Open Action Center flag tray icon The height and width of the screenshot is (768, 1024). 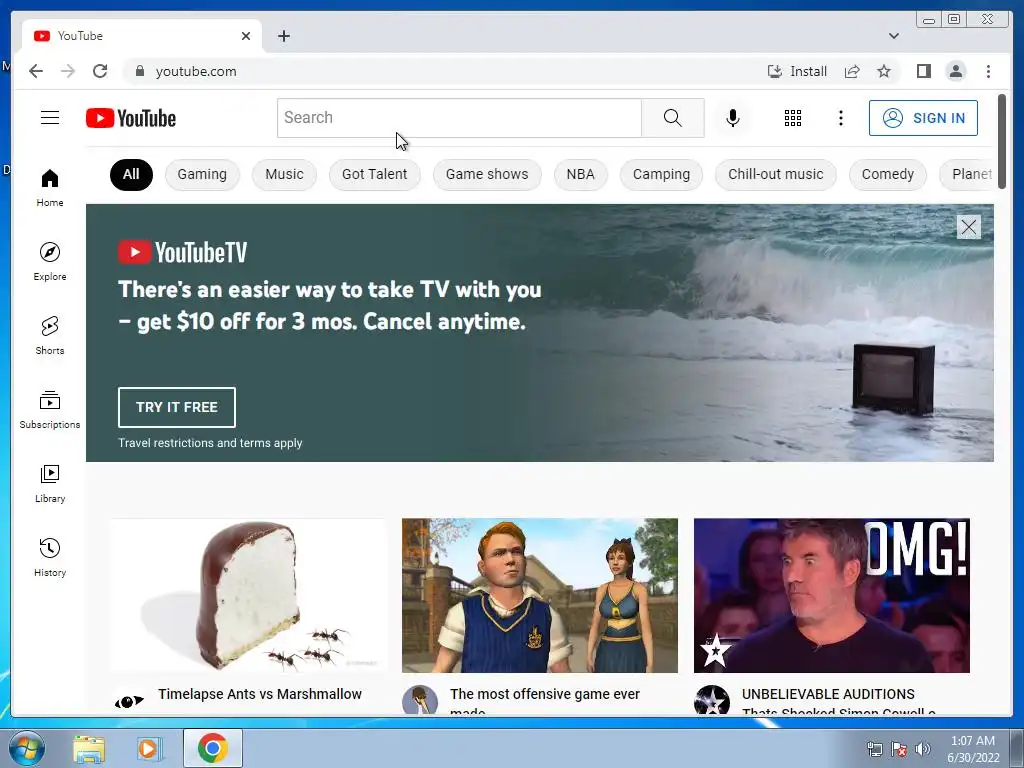click(x=899, y=749)
